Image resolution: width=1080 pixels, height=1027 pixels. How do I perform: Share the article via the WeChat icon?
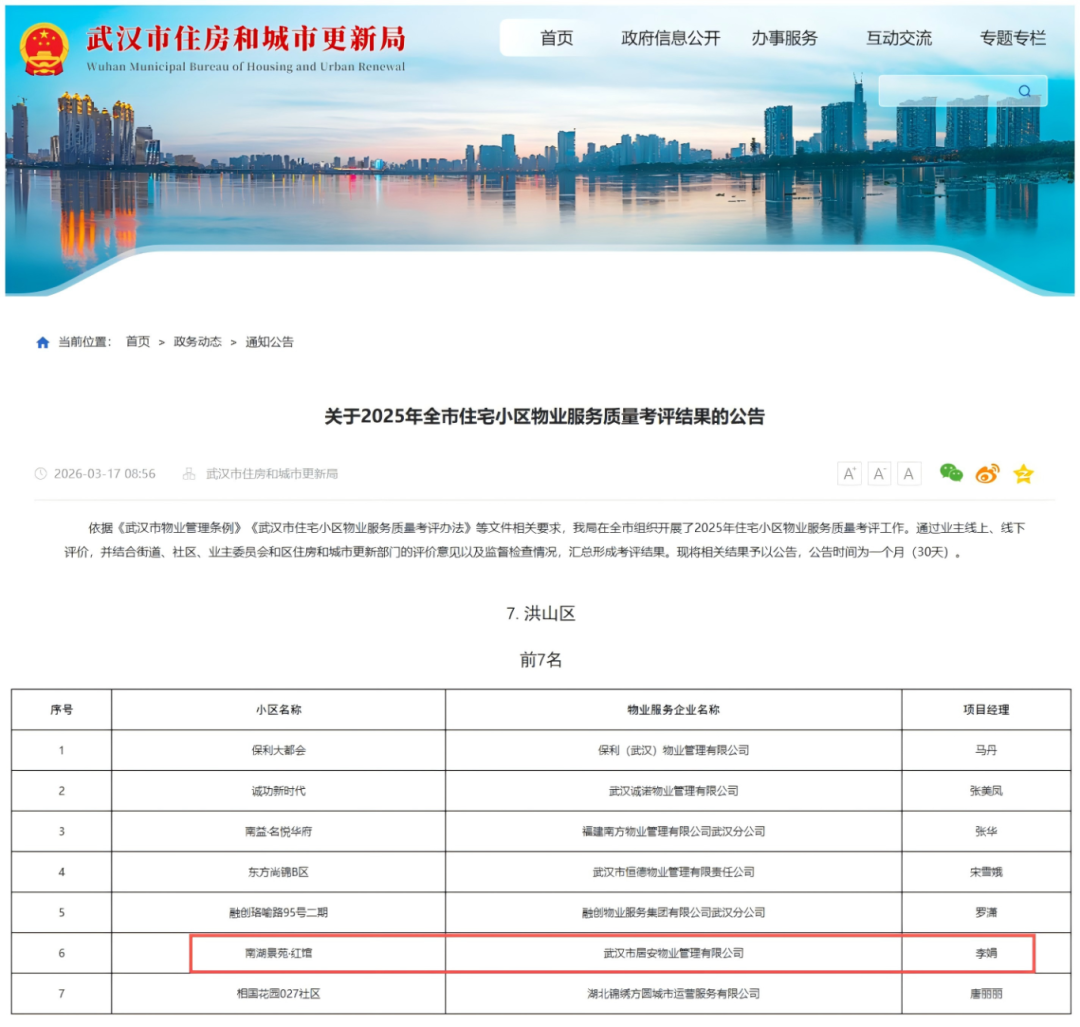tap(951, 473)
